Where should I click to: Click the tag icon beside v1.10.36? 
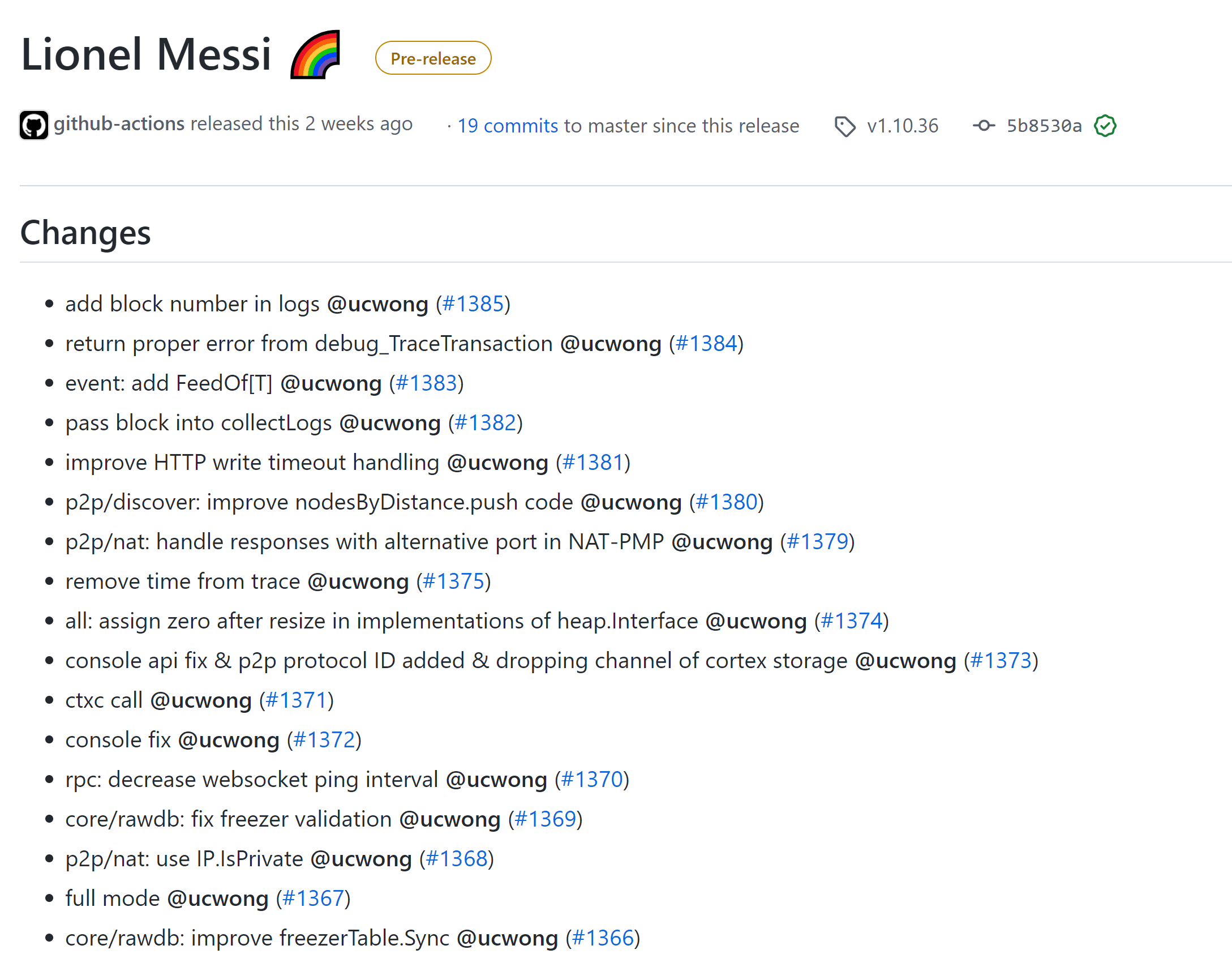coord(844,126)
